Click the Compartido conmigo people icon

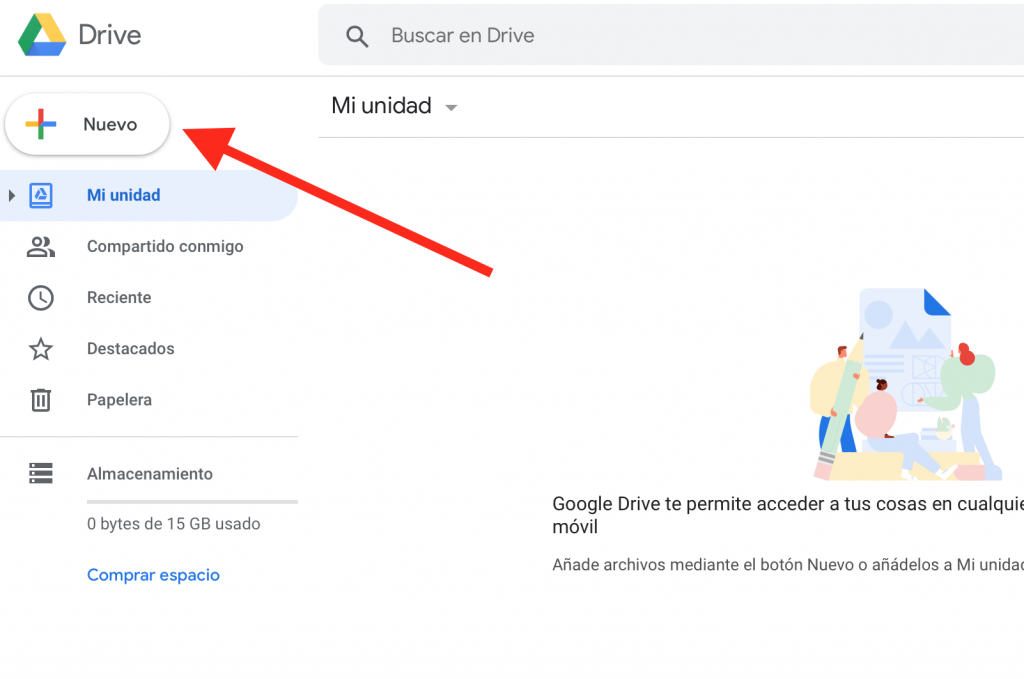click(40, 247)
